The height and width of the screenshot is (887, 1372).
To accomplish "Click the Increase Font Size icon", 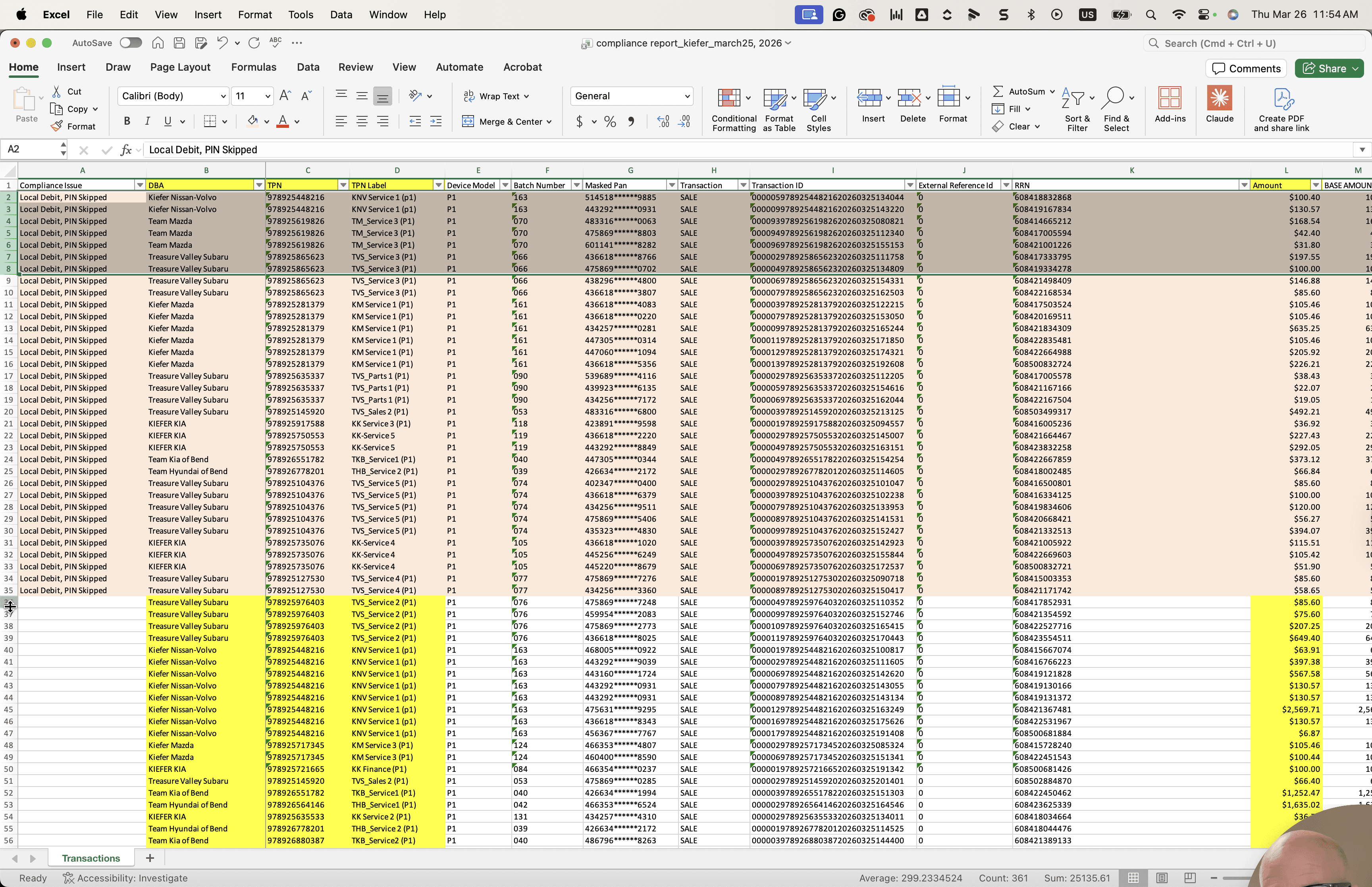I will click(x=285, y=96).
